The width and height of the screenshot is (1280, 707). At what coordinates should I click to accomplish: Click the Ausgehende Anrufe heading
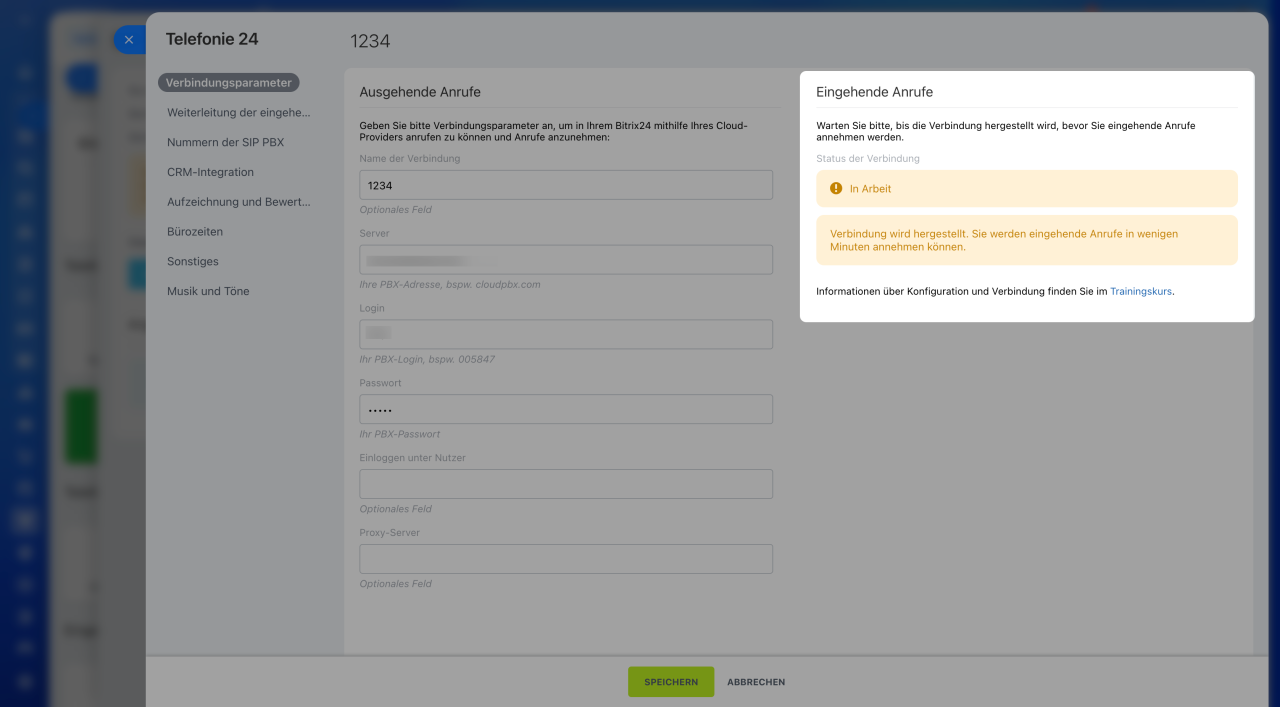coord(420,92)
